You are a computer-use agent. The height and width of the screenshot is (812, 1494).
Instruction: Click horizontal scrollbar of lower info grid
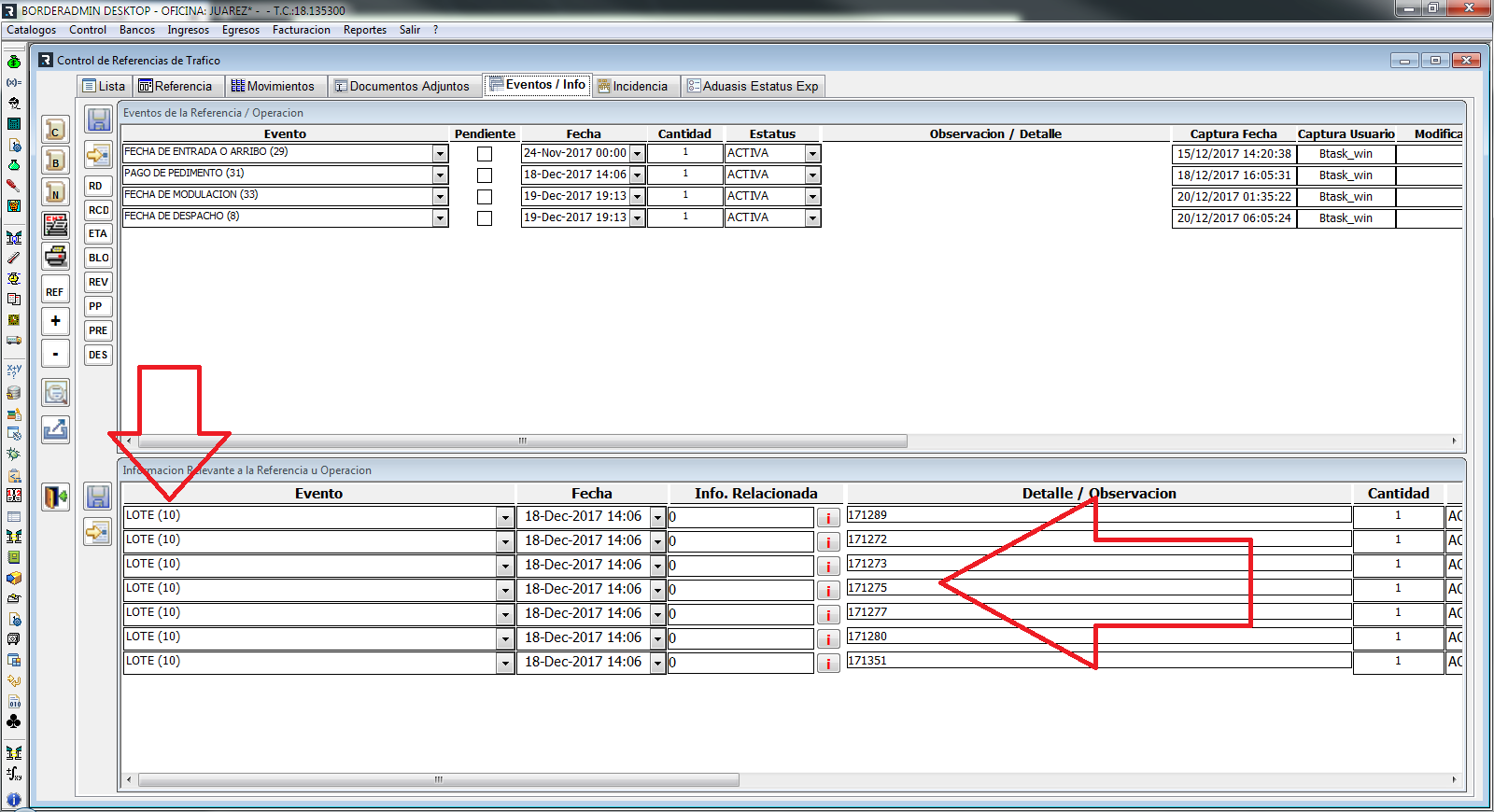tap(439, 779)
